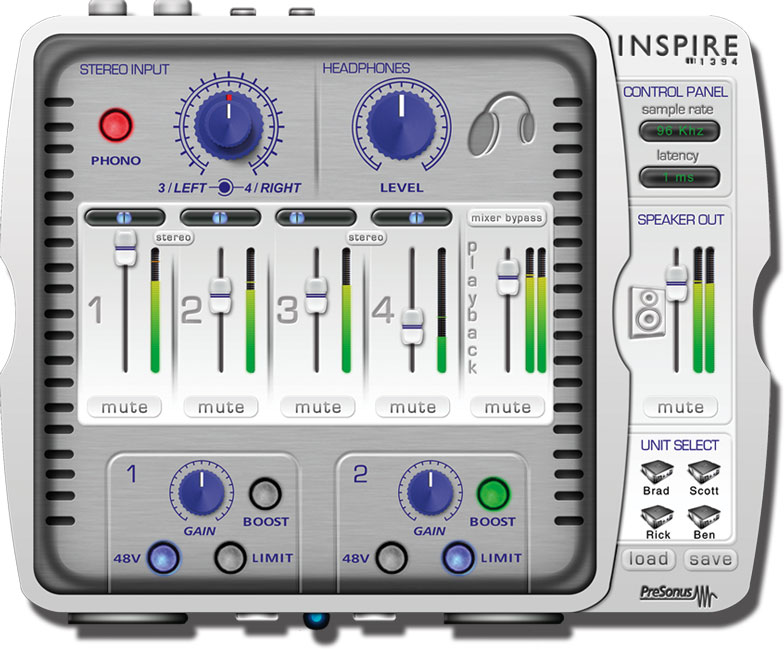Click the channel 1 fader handle

125,247
